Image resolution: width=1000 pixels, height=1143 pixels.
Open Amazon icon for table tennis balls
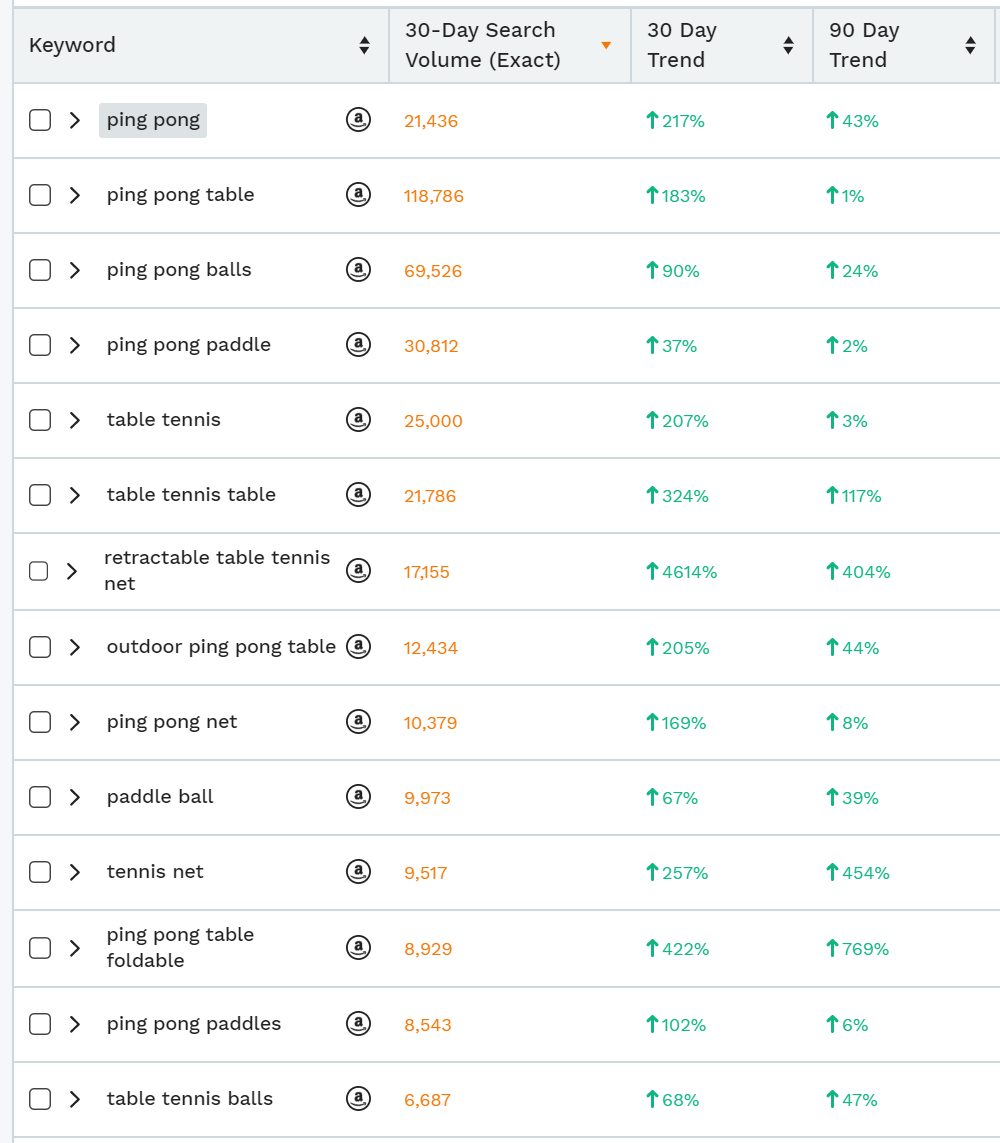tap(358, 1099)
